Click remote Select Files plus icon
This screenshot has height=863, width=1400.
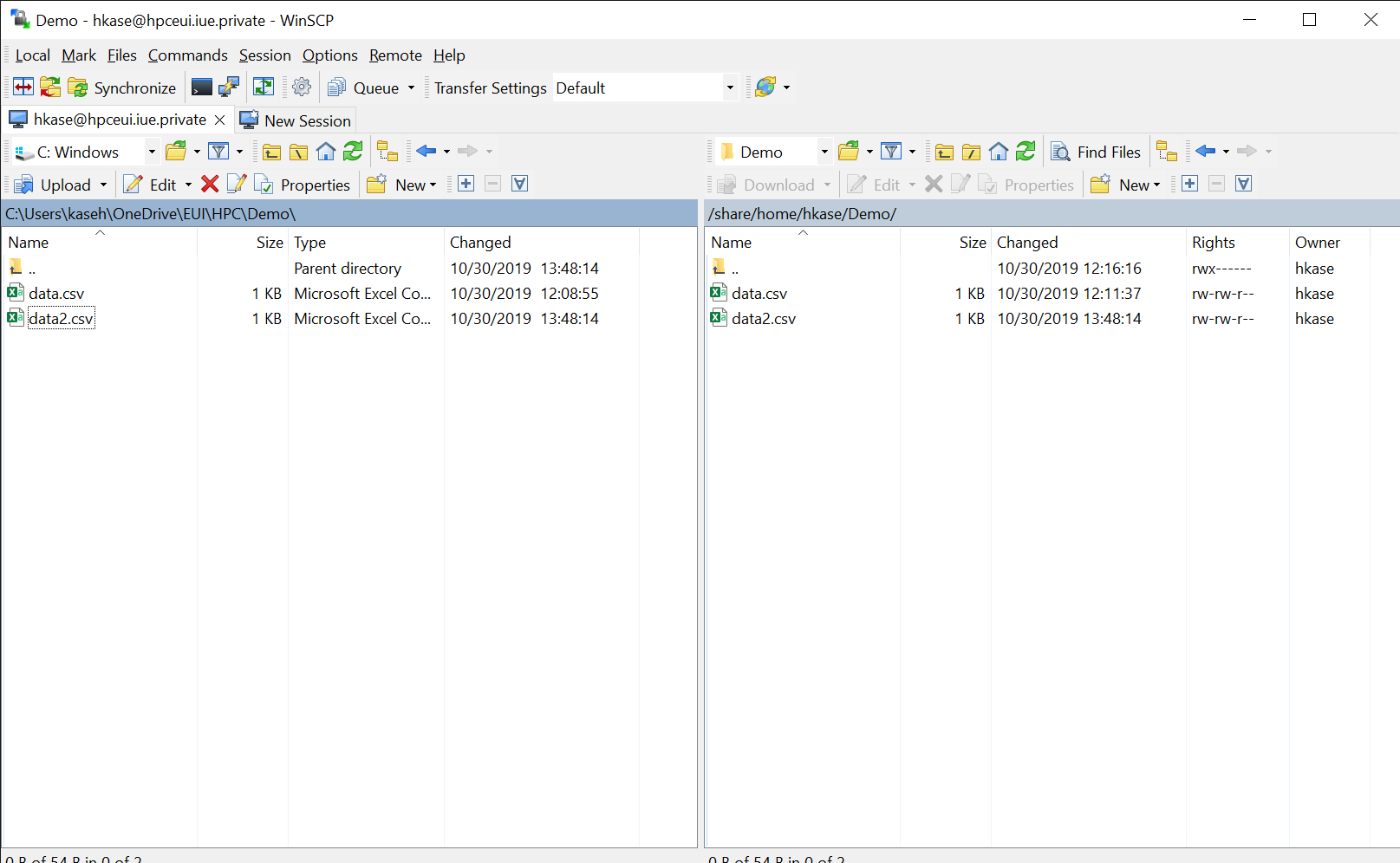click(x=1189, y=184)
